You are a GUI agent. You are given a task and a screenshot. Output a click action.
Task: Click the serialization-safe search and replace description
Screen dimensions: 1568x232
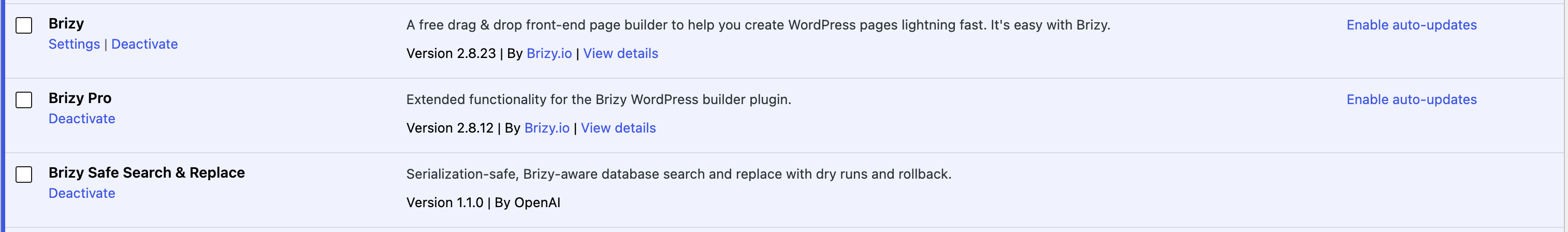pyautogui.click(x=679, y=174)
